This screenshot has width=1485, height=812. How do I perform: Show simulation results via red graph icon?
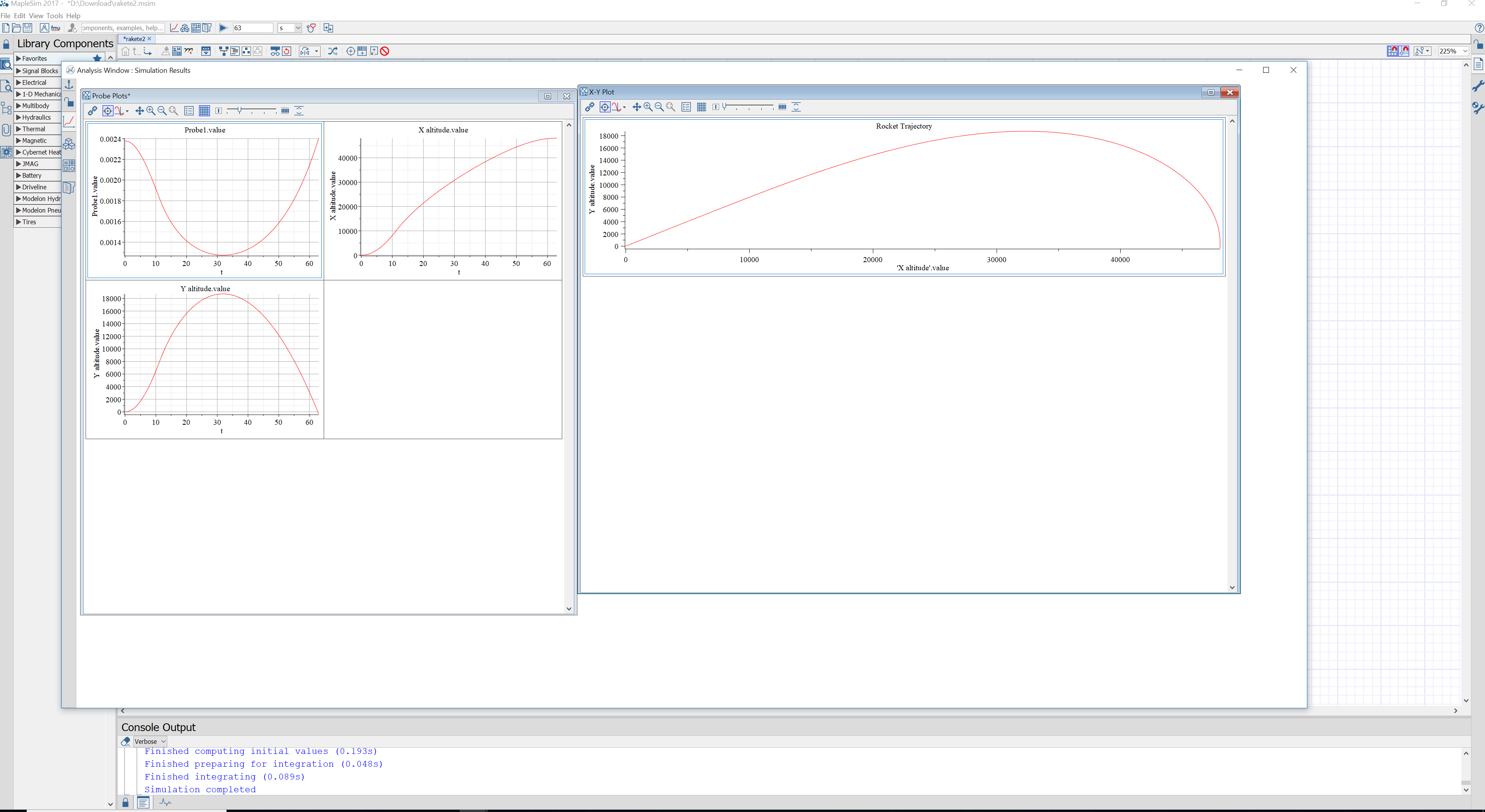(x=174, y=27)
